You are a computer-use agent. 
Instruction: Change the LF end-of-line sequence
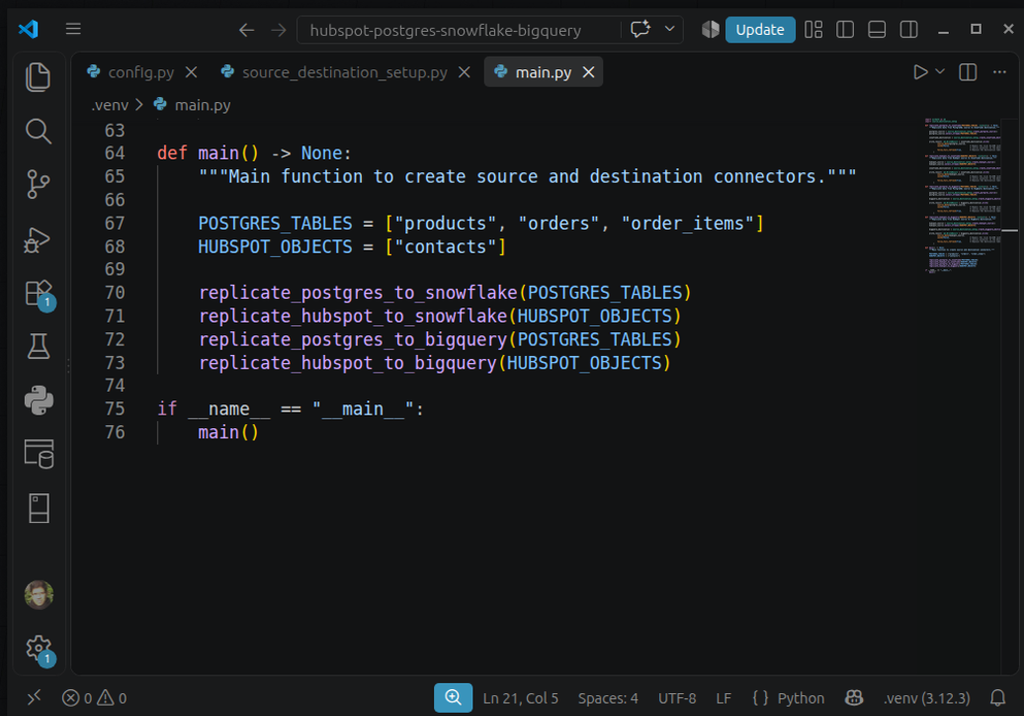pyautogui.click(x=723, y=698)
